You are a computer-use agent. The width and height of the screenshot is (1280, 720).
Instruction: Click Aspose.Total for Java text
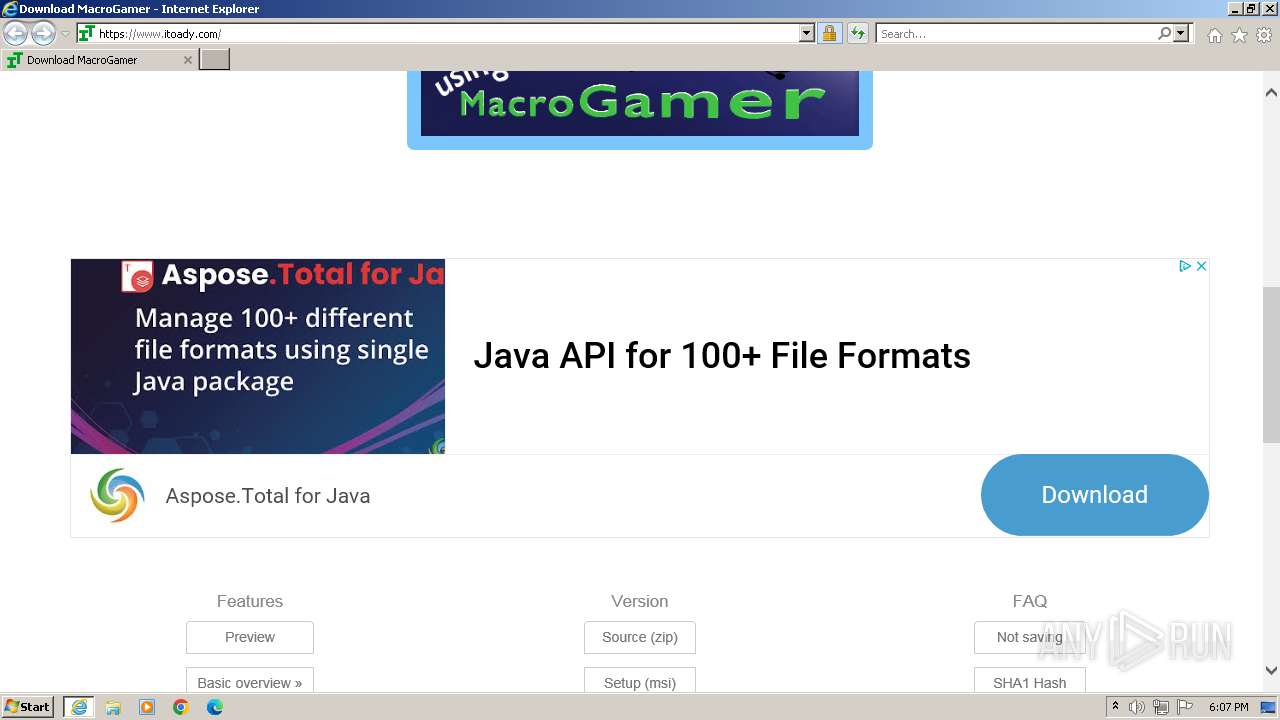pos(268,496)
